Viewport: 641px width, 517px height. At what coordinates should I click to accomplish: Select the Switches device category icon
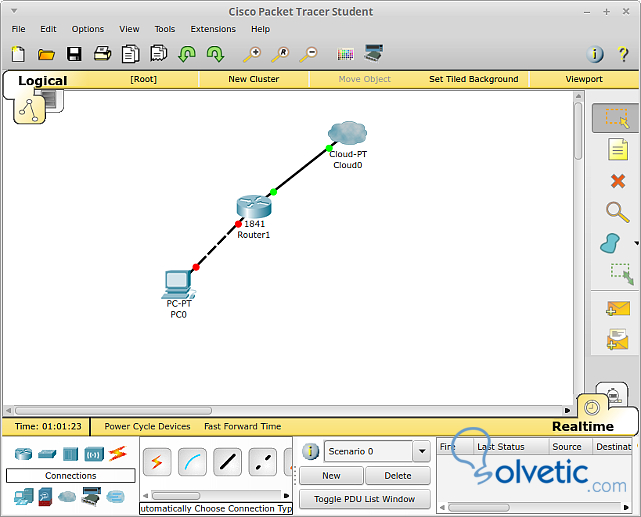point(47,454)
